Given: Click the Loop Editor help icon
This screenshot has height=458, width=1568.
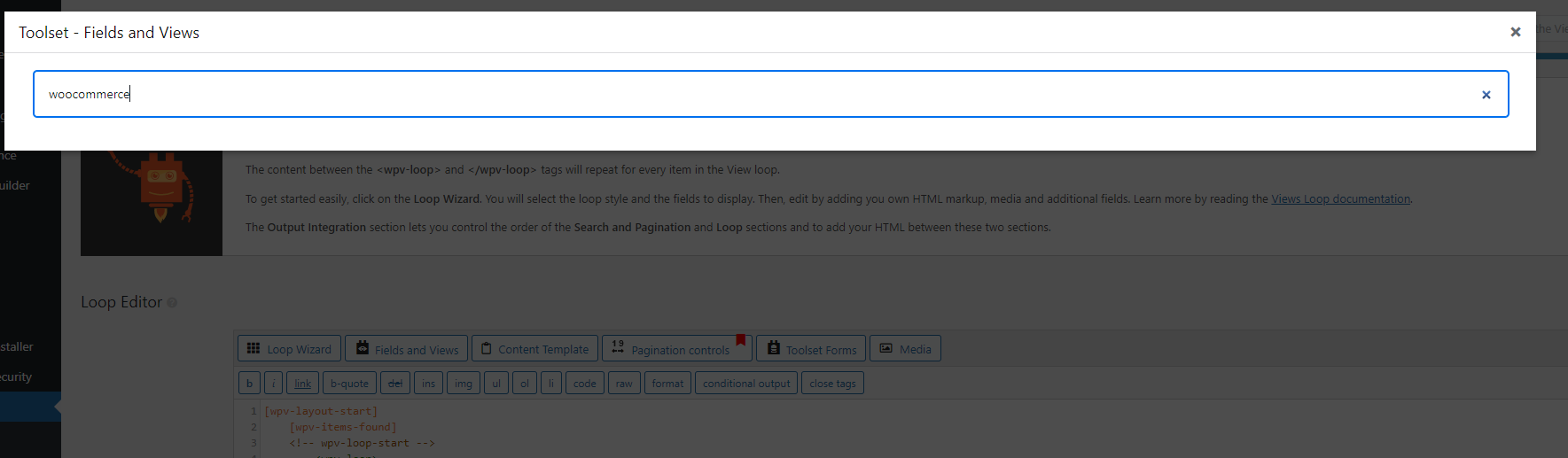Looking at the screenshot, I should coord(172,302).
